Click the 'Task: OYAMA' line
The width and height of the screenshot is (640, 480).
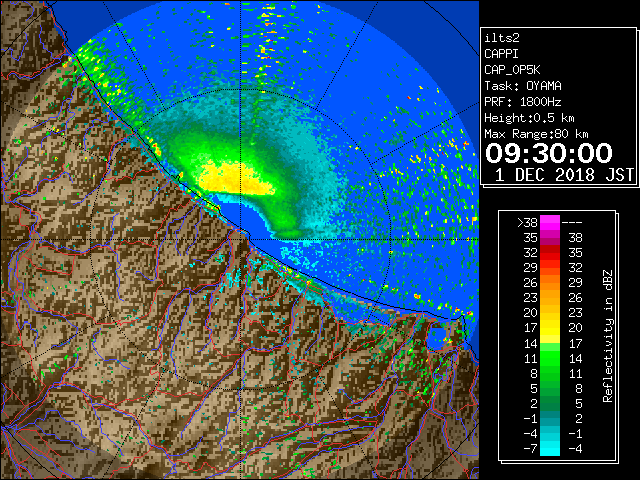pos(523,86)
